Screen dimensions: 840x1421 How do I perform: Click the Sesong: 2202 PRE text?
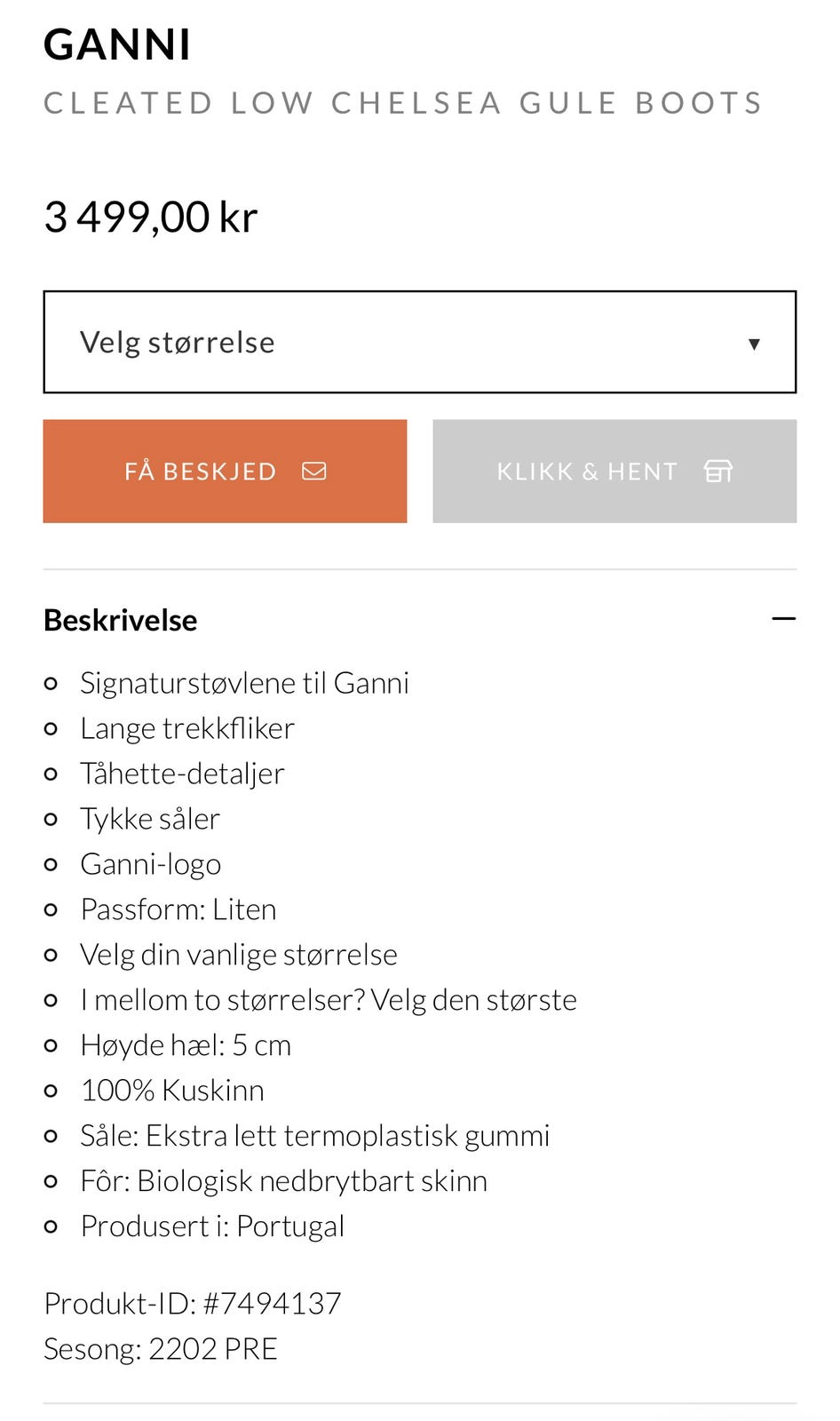[x=160, y=1348]
